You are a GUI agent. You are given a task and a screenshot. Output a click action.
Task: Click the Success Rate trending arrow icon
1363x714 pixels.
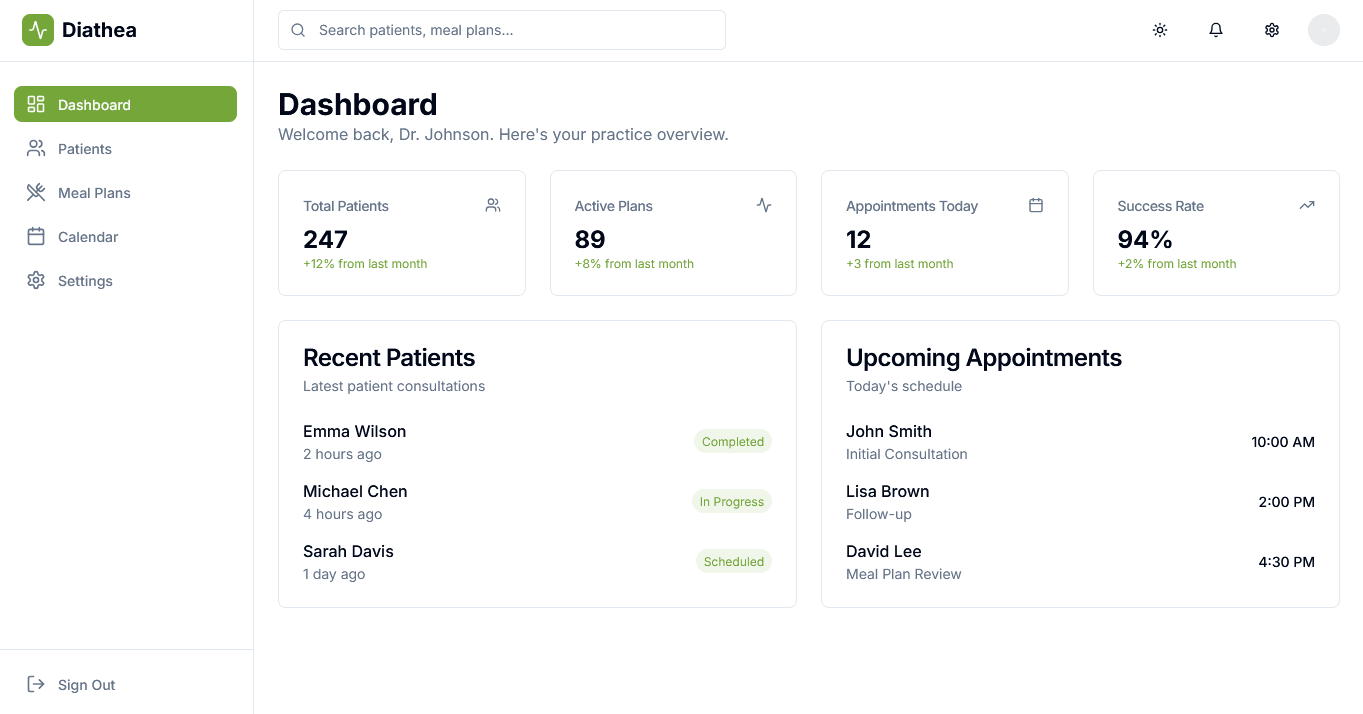tap(1307, 205)
